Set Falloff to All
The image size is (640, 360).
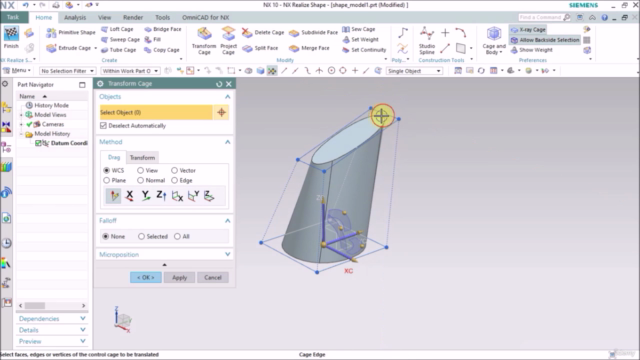tap(177, 236)
